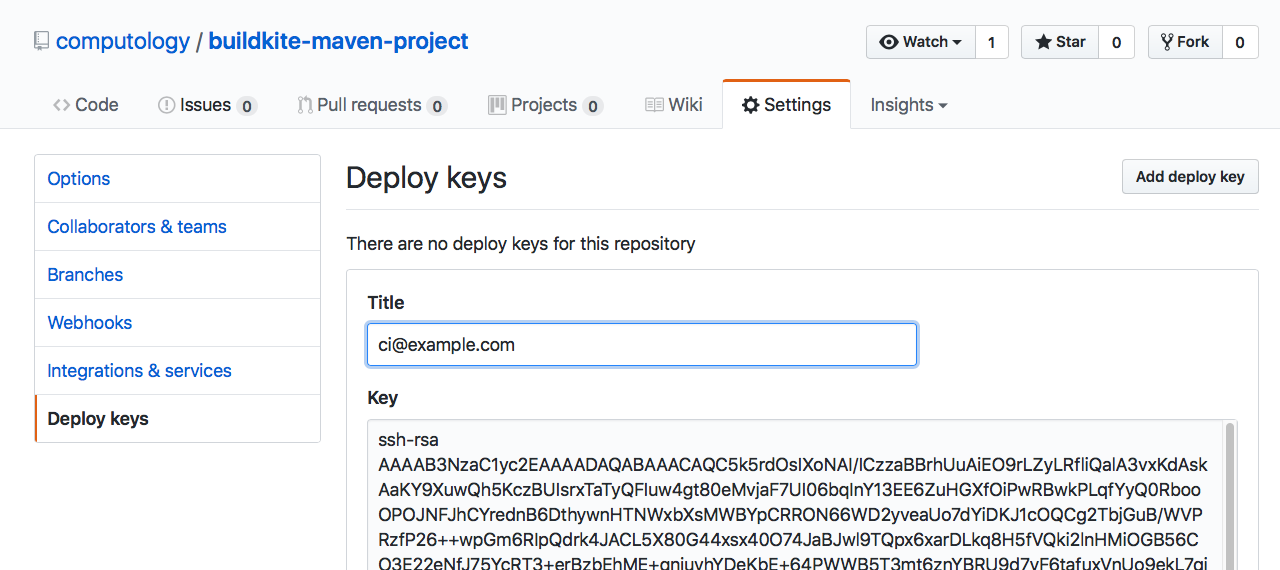Click the Pull requests icon
1280x570 pixels.
pyautogui.click(x=305, y=105)
